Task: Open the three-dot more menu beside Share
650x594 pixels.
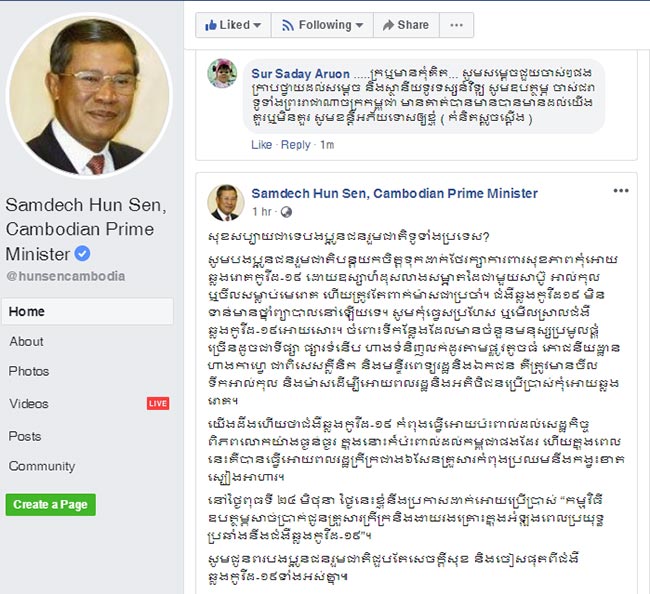Action: coord(456,25)
